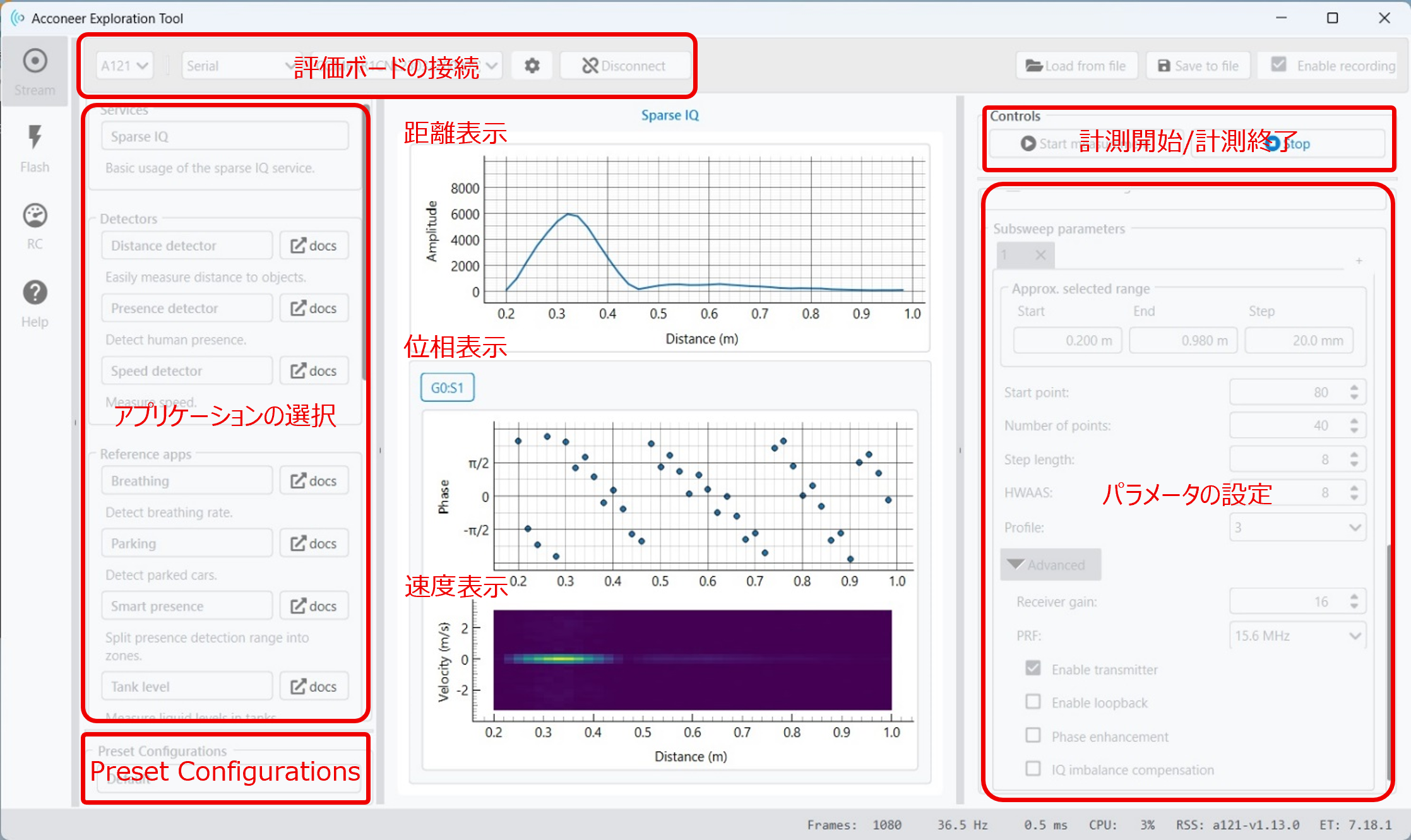The image size is (1411, 840).
Task: Select the Parking reference app
Action: click(187, 543)
